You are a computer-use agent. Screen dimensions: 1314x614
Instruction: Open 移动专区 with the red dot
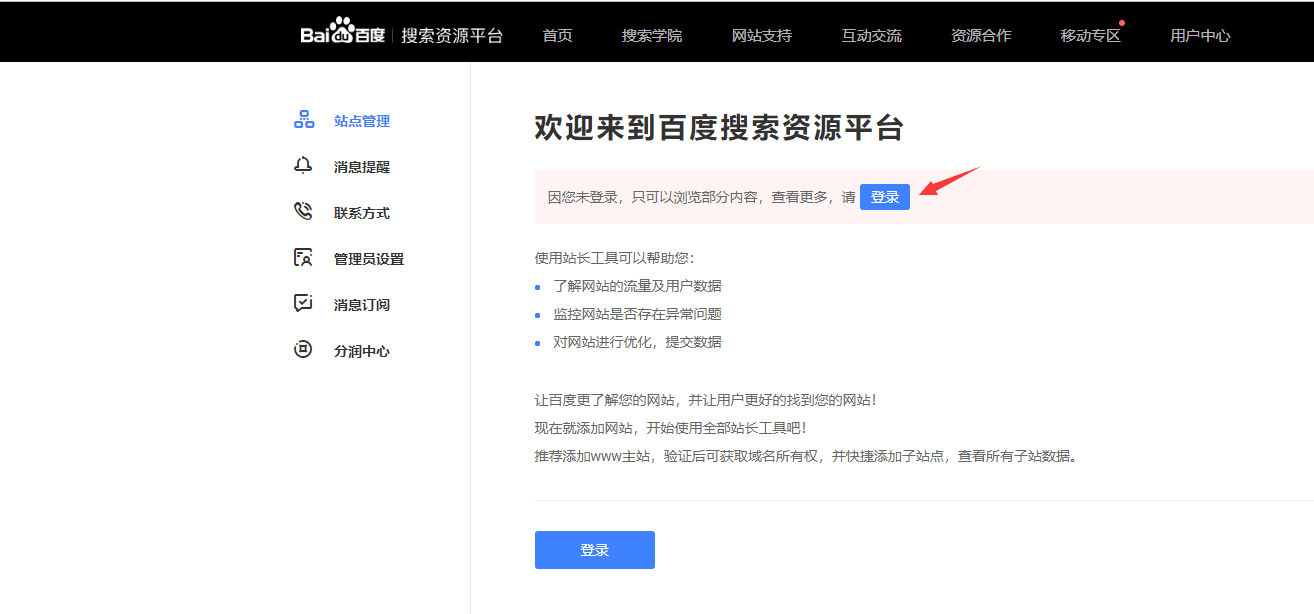[x=1090, y=36]
